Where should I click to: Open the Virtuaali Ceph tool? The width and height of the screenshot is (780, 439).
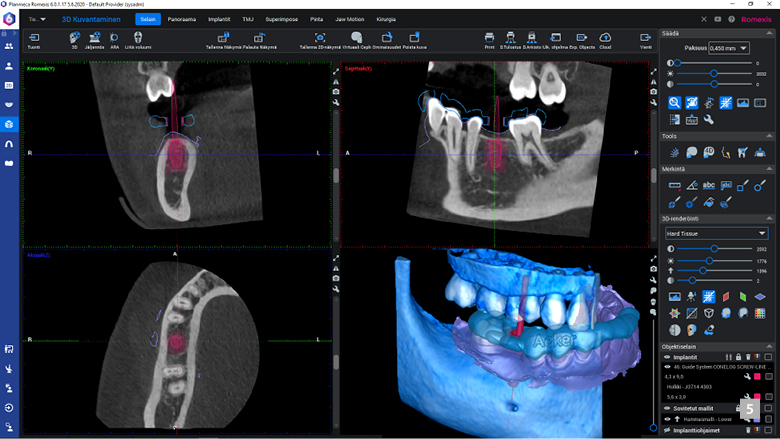356,38
